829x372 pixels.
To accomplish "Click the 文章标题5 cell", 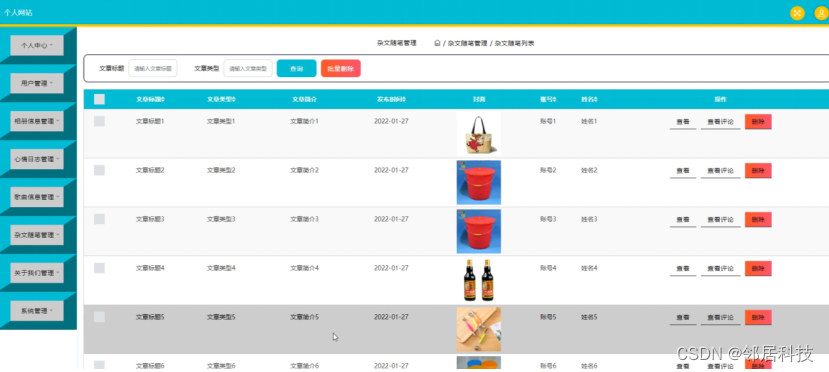I will pos(150,317).
